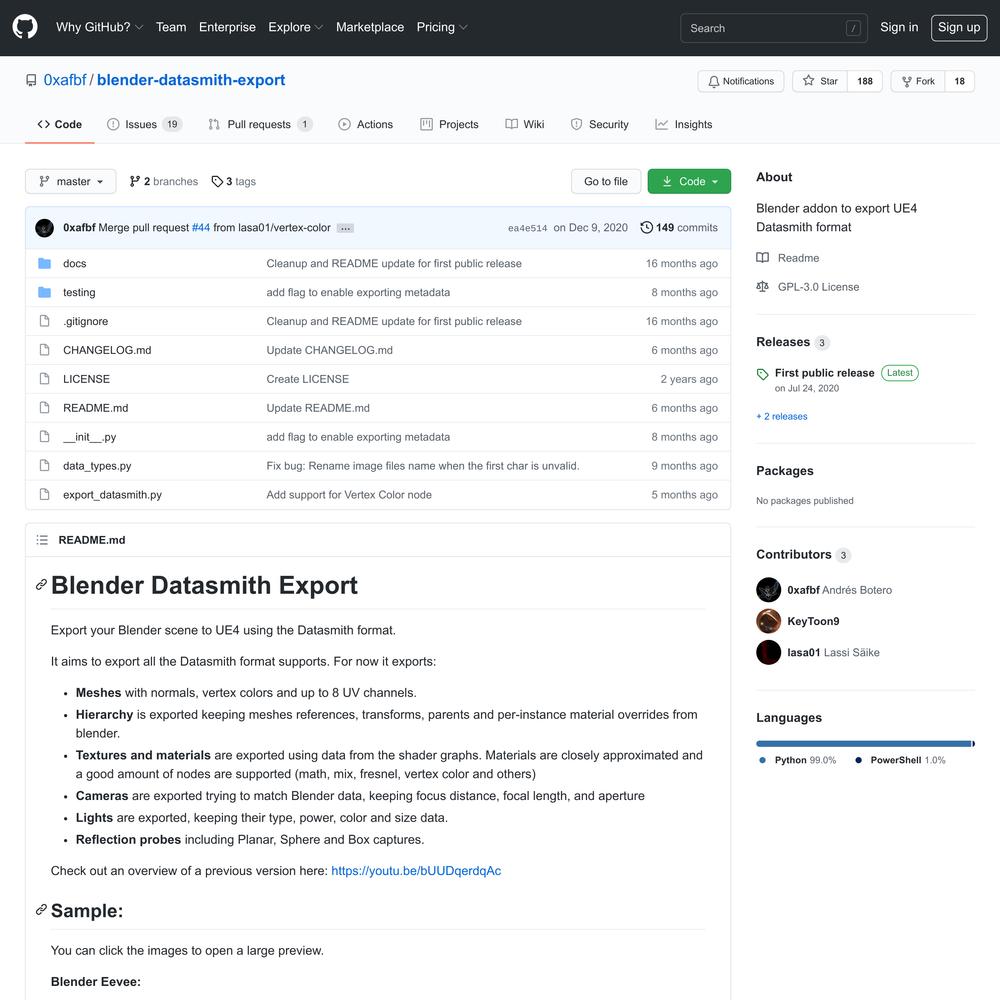Switch to the Issues tab

(145, 124)
